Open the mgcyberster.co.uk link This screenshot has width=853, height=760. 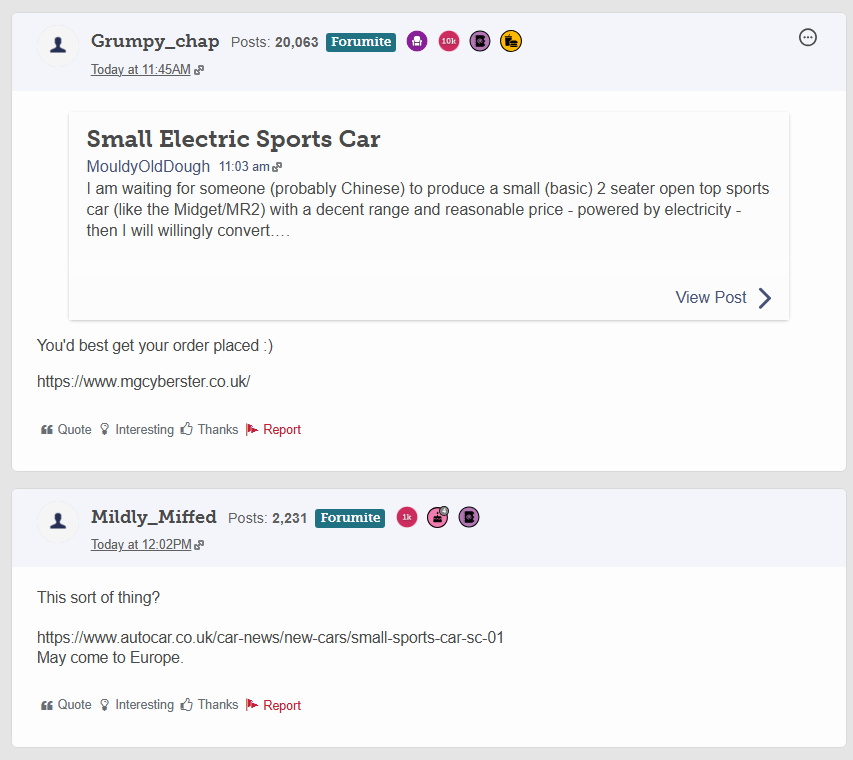point(143,381)
